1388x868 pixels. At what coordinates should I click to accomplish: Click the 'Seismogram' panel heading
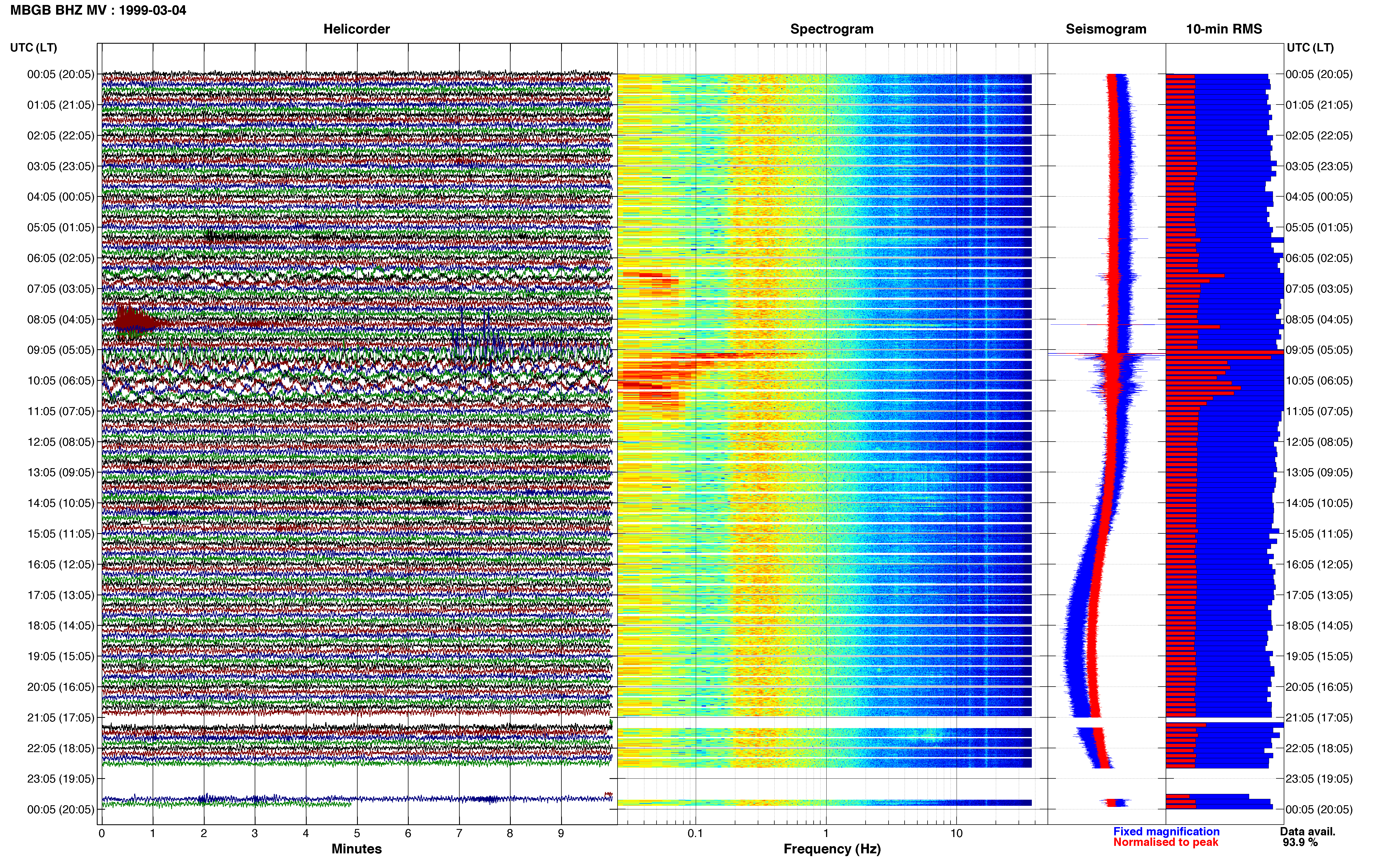[1106, 29]
